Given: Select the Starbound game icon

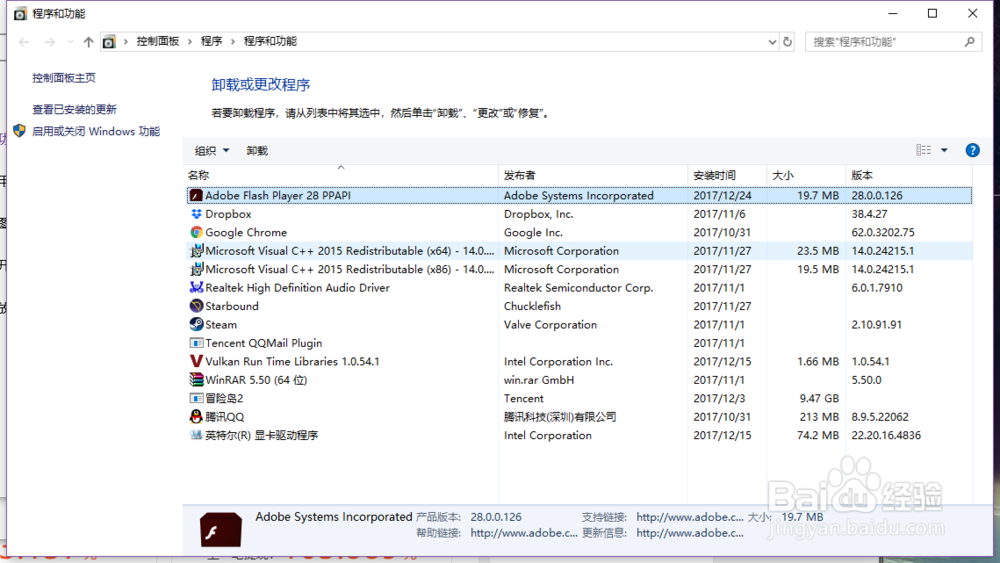Looking at the screenshot, I should pyautogui.click(x=196, y=306).
